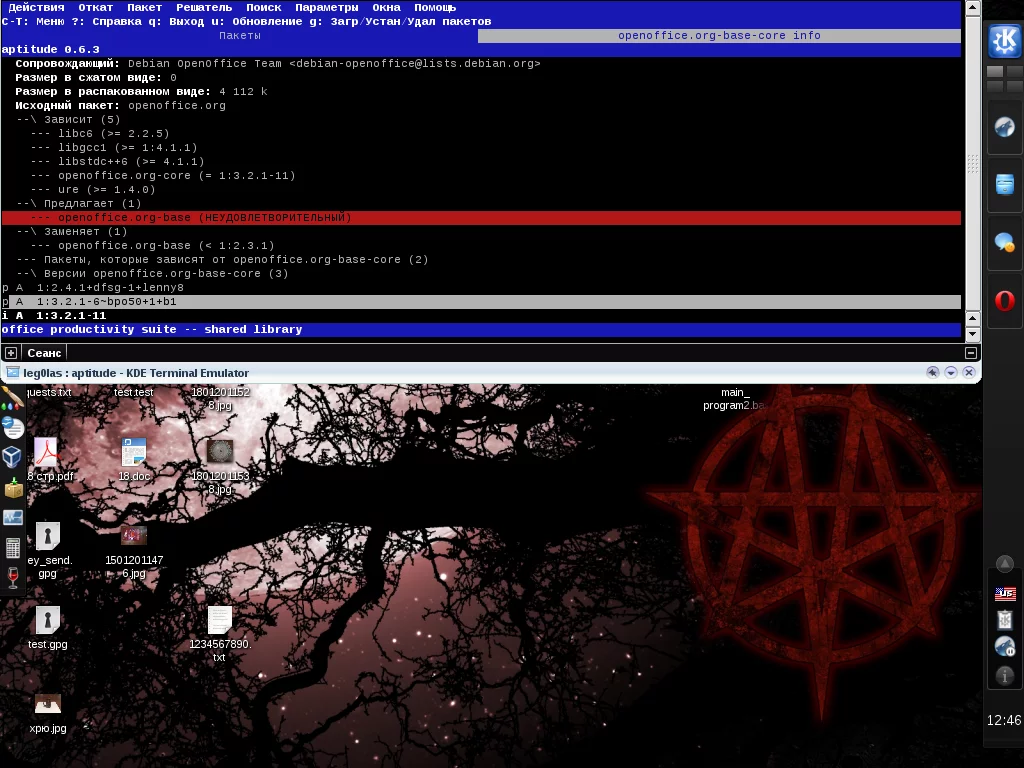
Task: Open the 8 стр.pdf desktop file
Action: 48,460
